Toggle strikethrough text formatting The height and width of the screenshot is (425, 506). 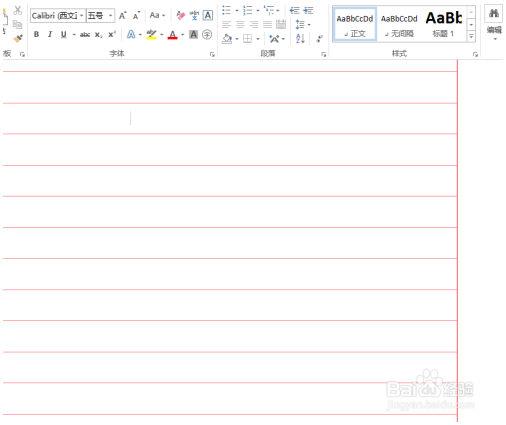[x=85, y=35]
